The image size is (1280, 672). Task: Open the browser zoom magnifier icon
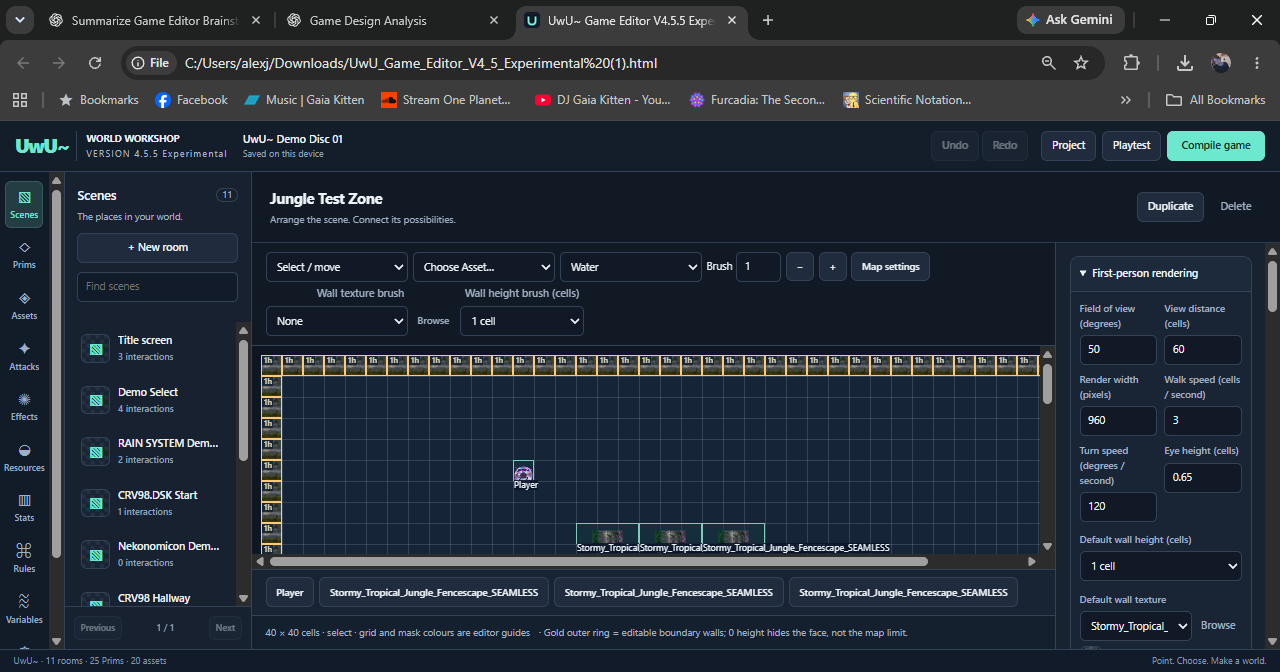[x=1048, y=63]
